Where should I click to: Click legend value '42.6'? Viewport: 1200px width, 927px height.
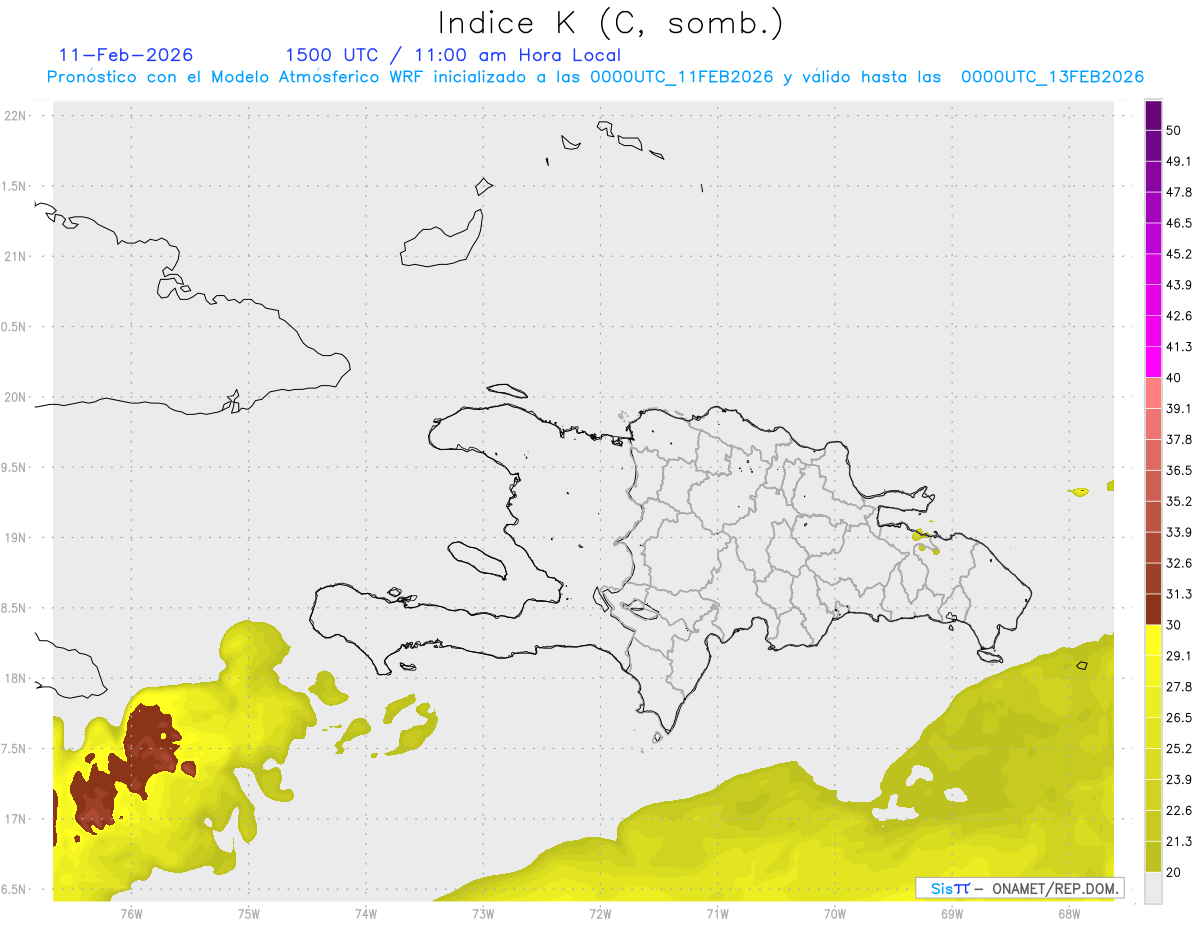click(1179, 316)
